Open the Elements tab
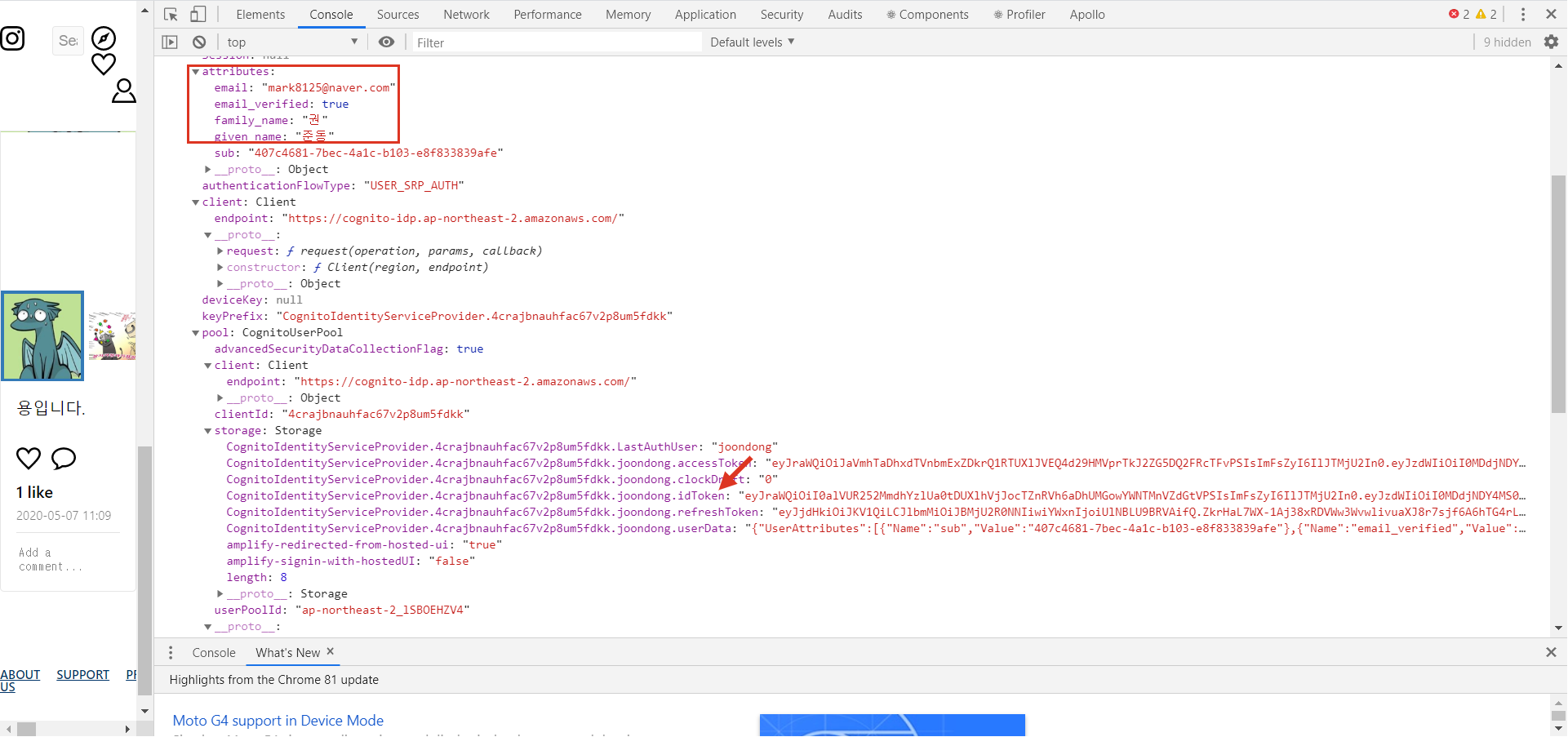This screenshot has height=737, width=1568. [x=260, y=14]
